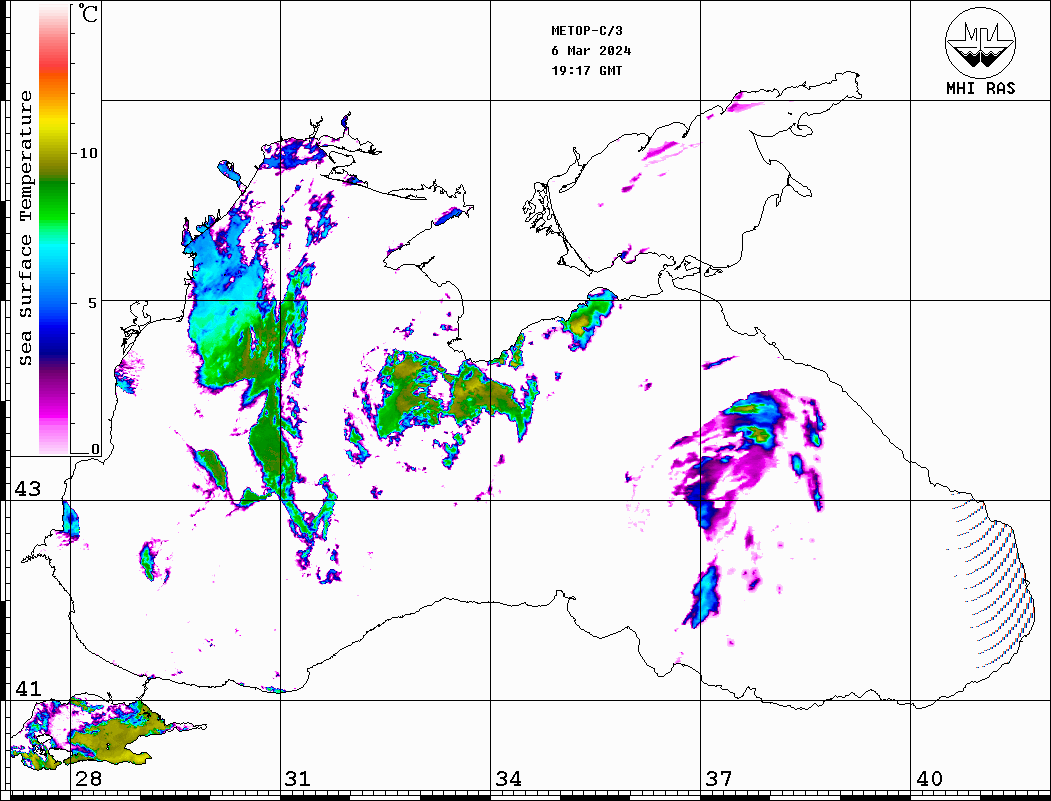Click the '10' legend tick value

tap(88, 153)
